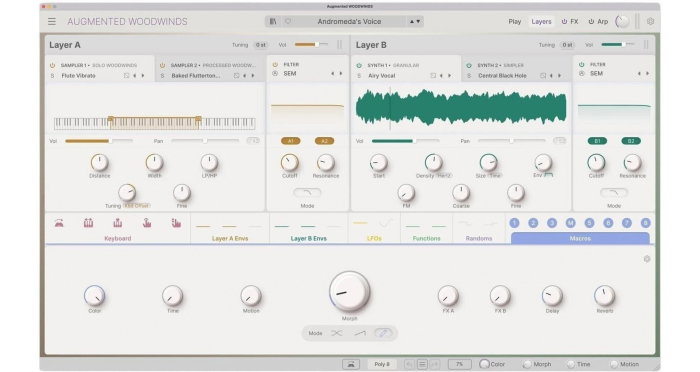Click the third Keyboard modulation icon
This screenshot has height=372, width=700.
pos(117,223)
